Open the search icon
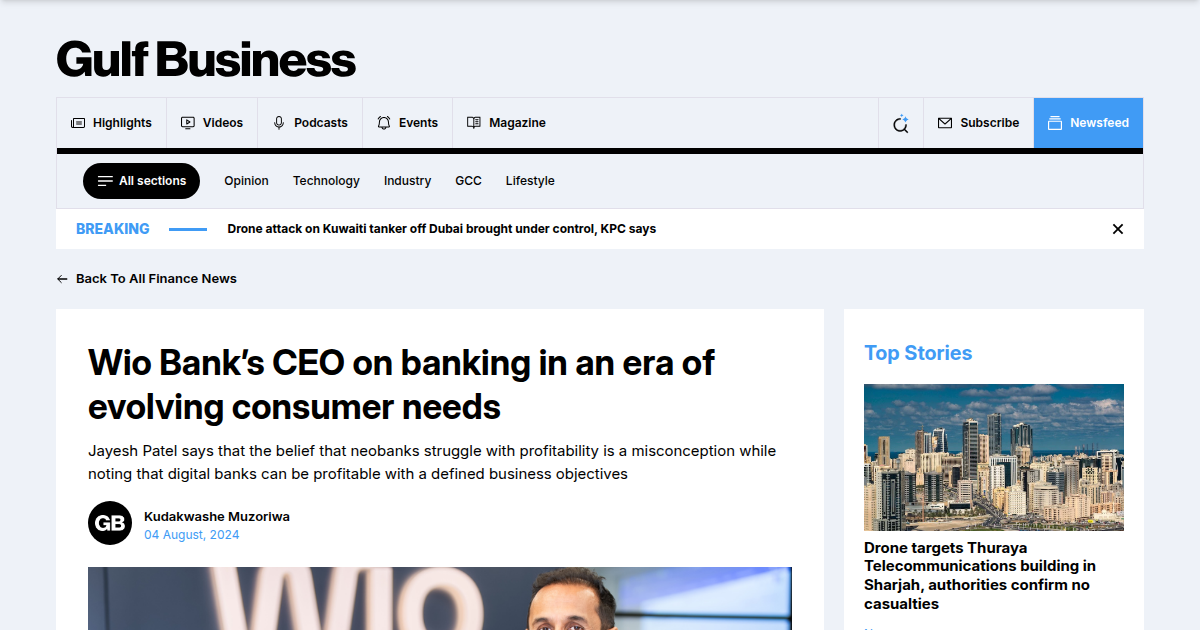This screenshot has width=1200, height=630. [x=900, y=122]
